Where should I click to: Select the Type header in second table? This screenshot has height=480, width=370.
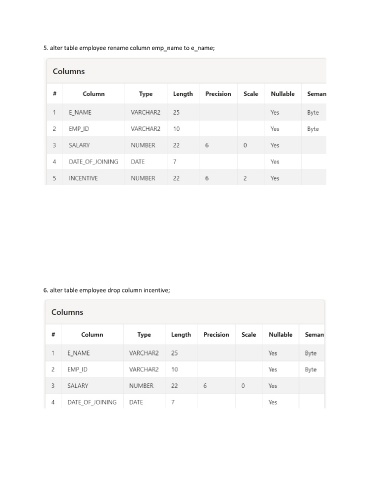[x=144, y=335]
